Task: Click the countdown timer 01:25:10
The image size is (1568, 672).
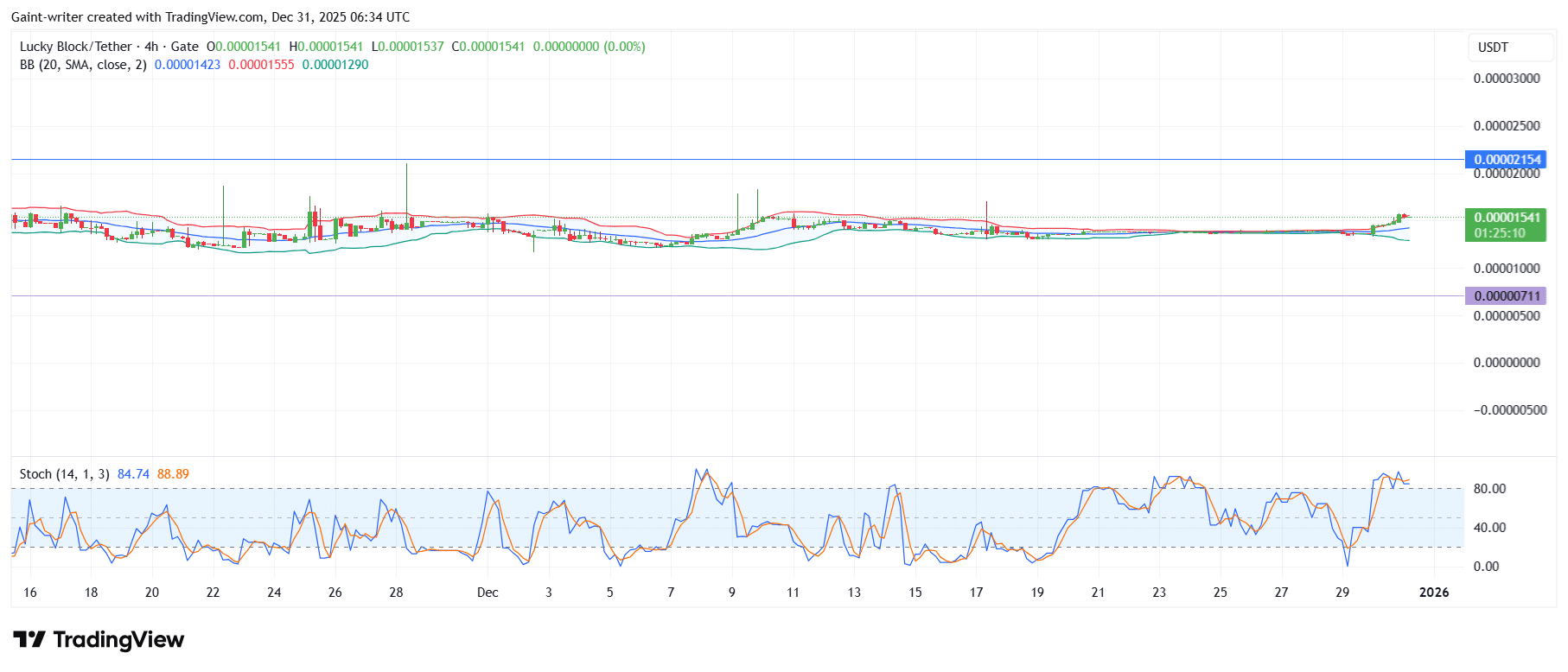Action: coord(1500,233)
